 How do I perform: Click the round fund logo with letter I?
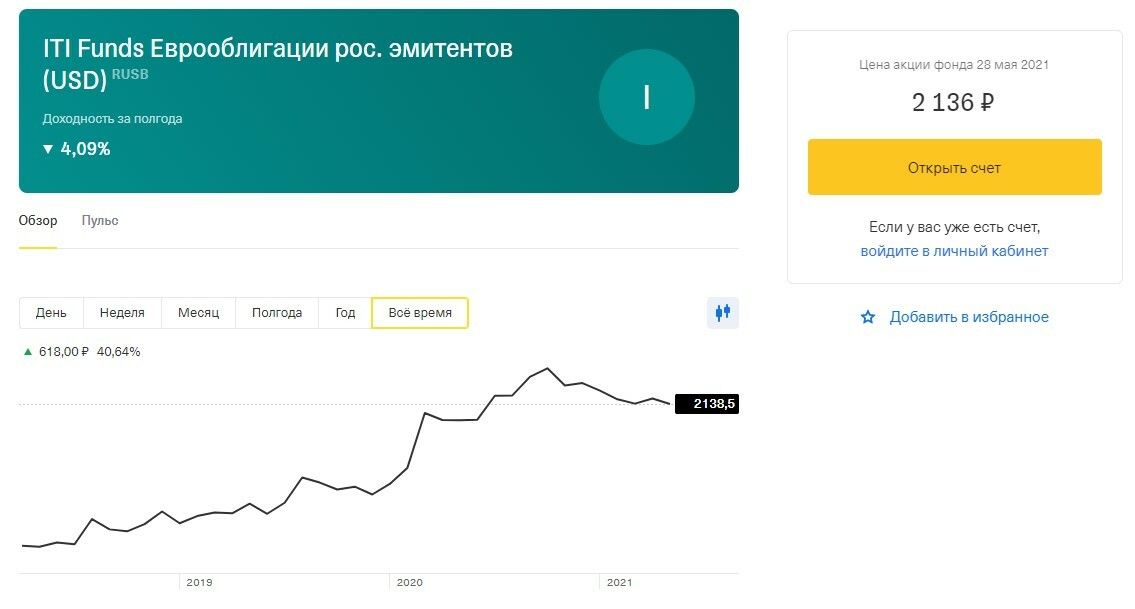pos(646,97)
